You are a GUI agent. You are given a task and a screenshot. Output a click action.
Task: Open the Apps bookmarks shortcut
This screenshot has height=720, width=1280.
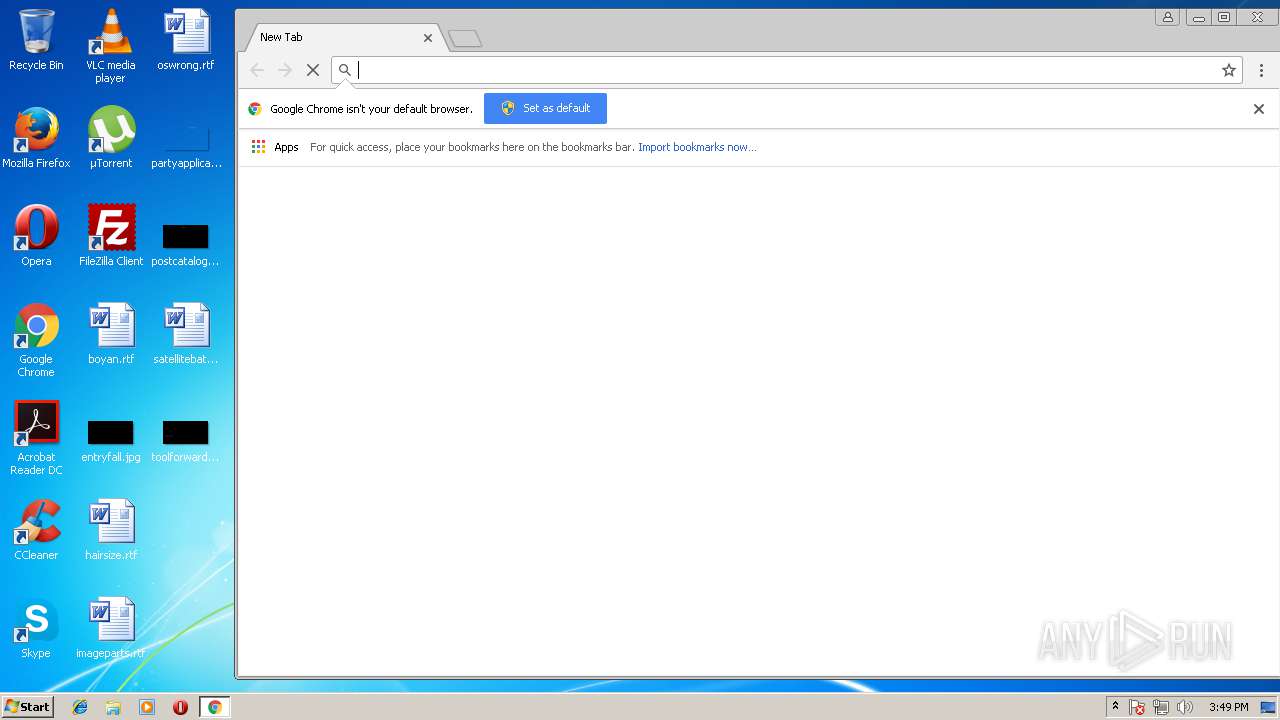(x=275, y=147)
